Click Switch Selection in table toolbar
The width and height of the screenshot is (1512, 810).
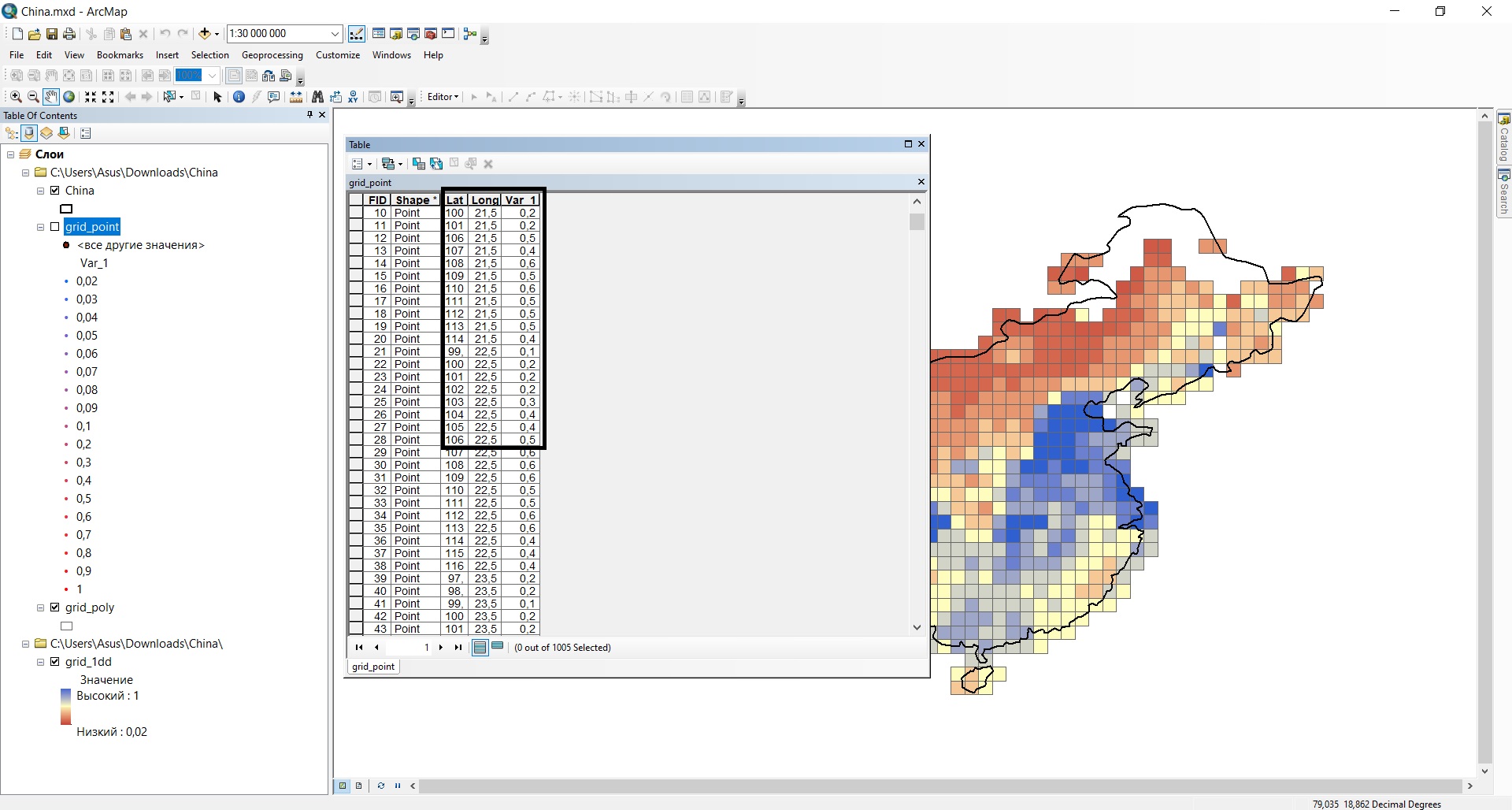436,164
